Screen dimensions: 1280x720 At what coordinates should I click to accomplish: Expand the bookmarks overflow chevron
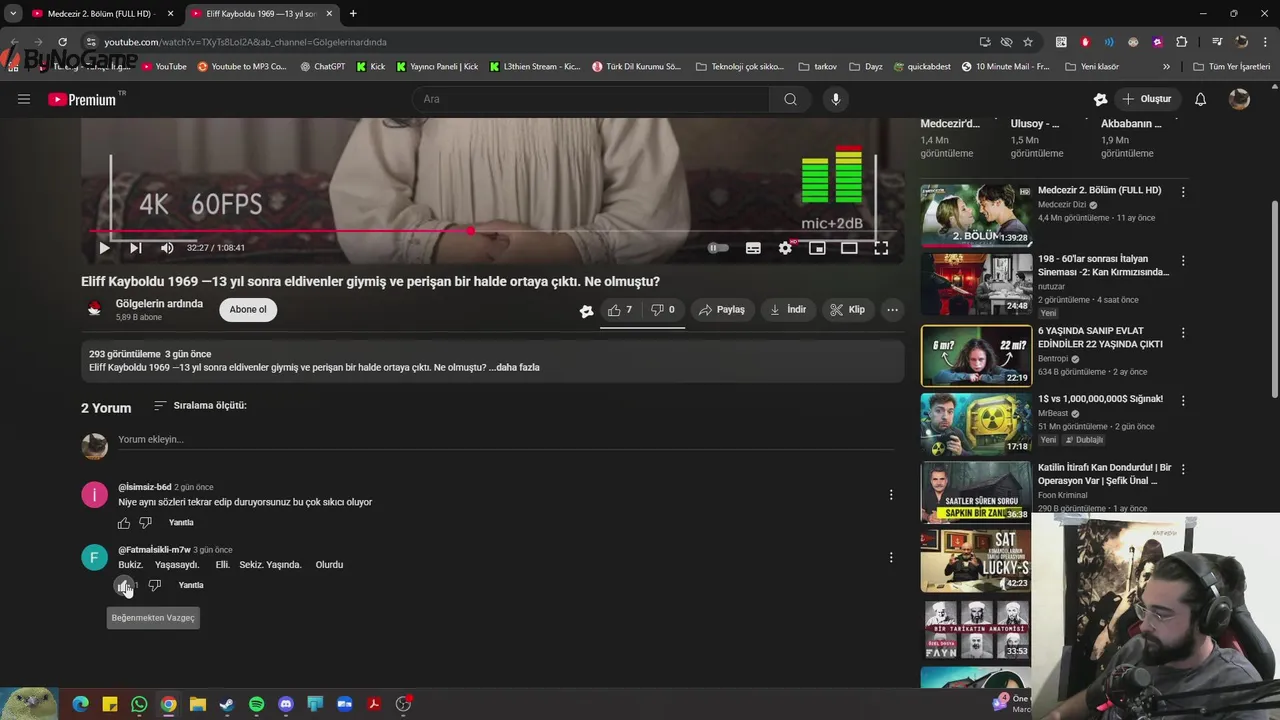click(x=1166, y=67)
